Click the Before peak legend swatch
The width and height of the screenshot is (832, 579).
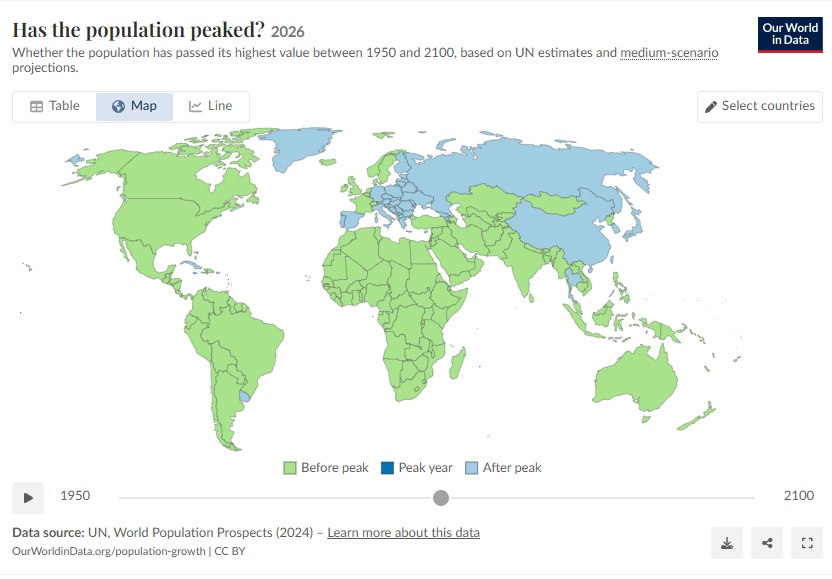(290, 468)
